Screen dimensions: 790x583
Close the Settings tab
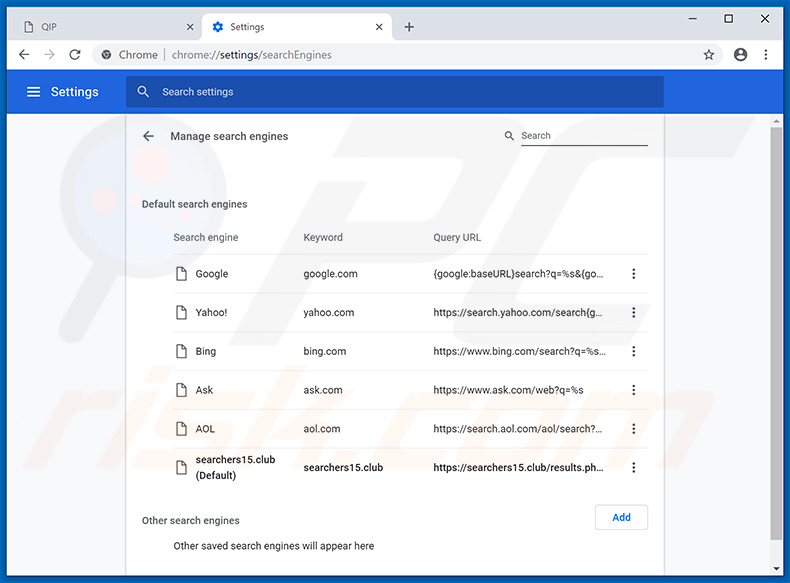pyautogui.click(x=379, y=27)
